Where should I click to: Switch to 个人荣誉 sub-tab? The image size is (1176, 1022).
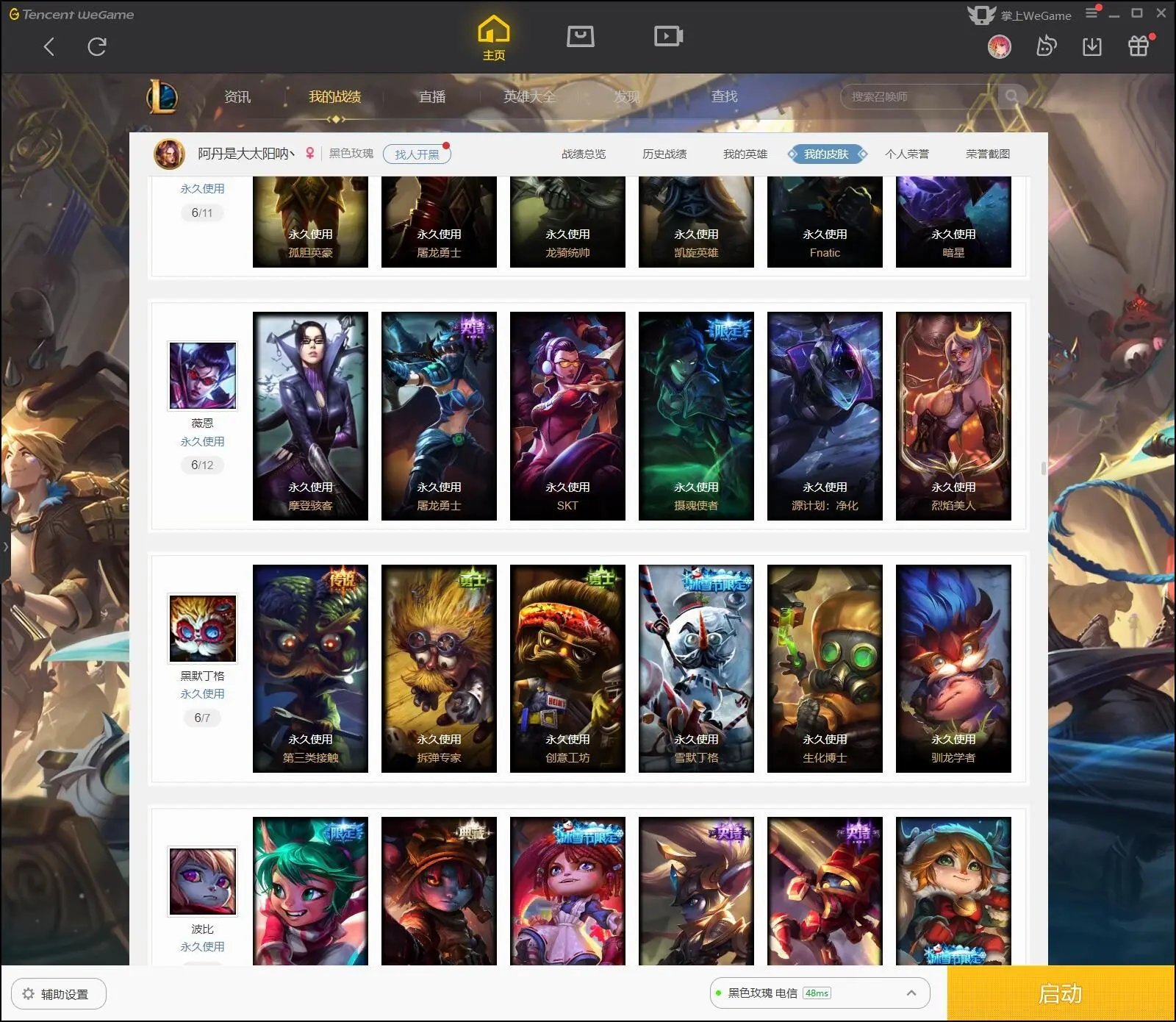pos(907,154)
